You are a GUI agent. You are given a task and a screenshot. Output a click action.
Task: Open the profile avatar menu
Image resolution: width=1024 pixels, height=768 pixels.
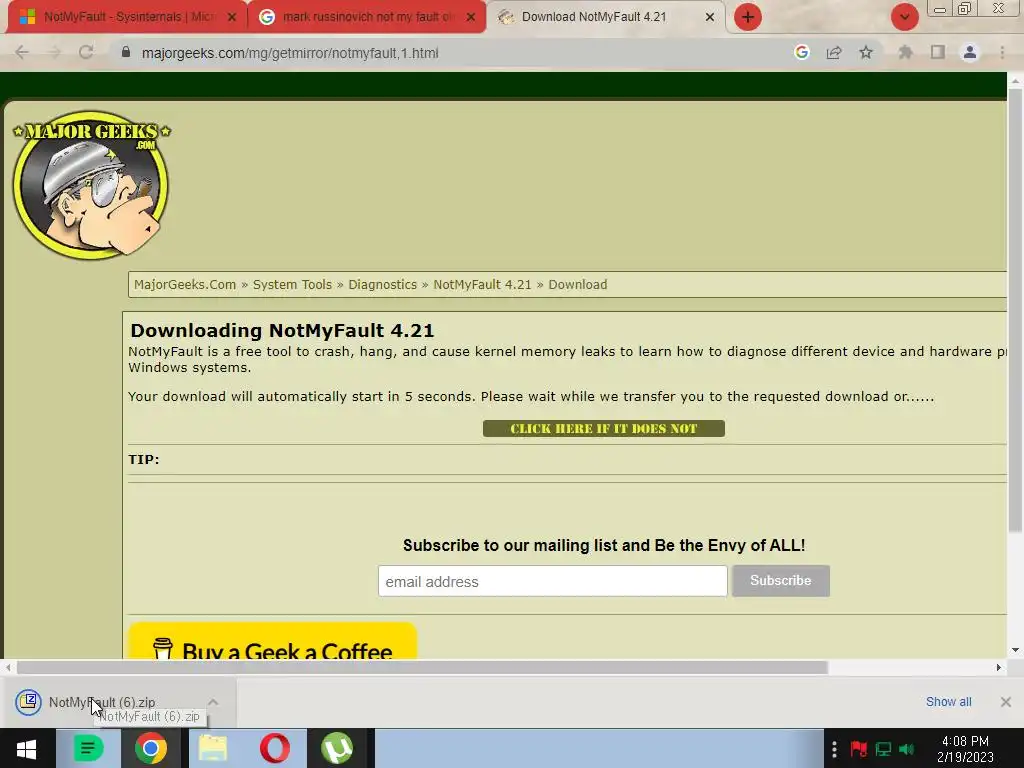[970, 52]
